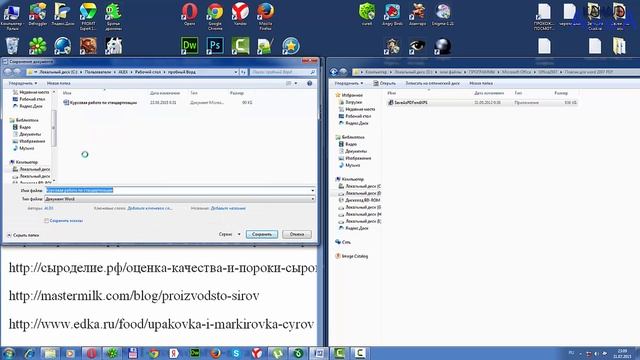Launch Camtasia from the green C desktop icon

240,45
